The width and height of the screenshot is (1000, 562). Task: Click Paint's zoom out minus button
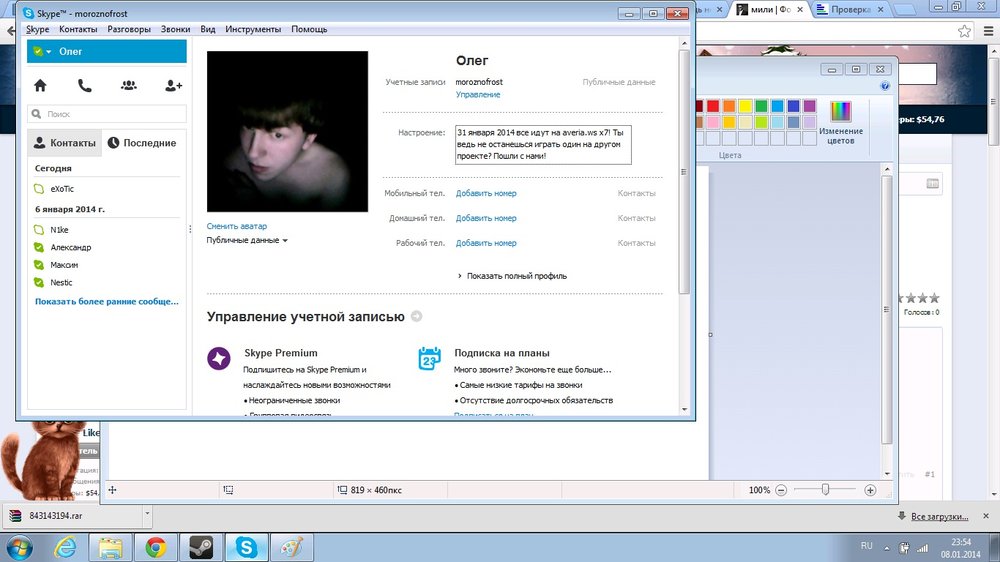coord(781,490)
